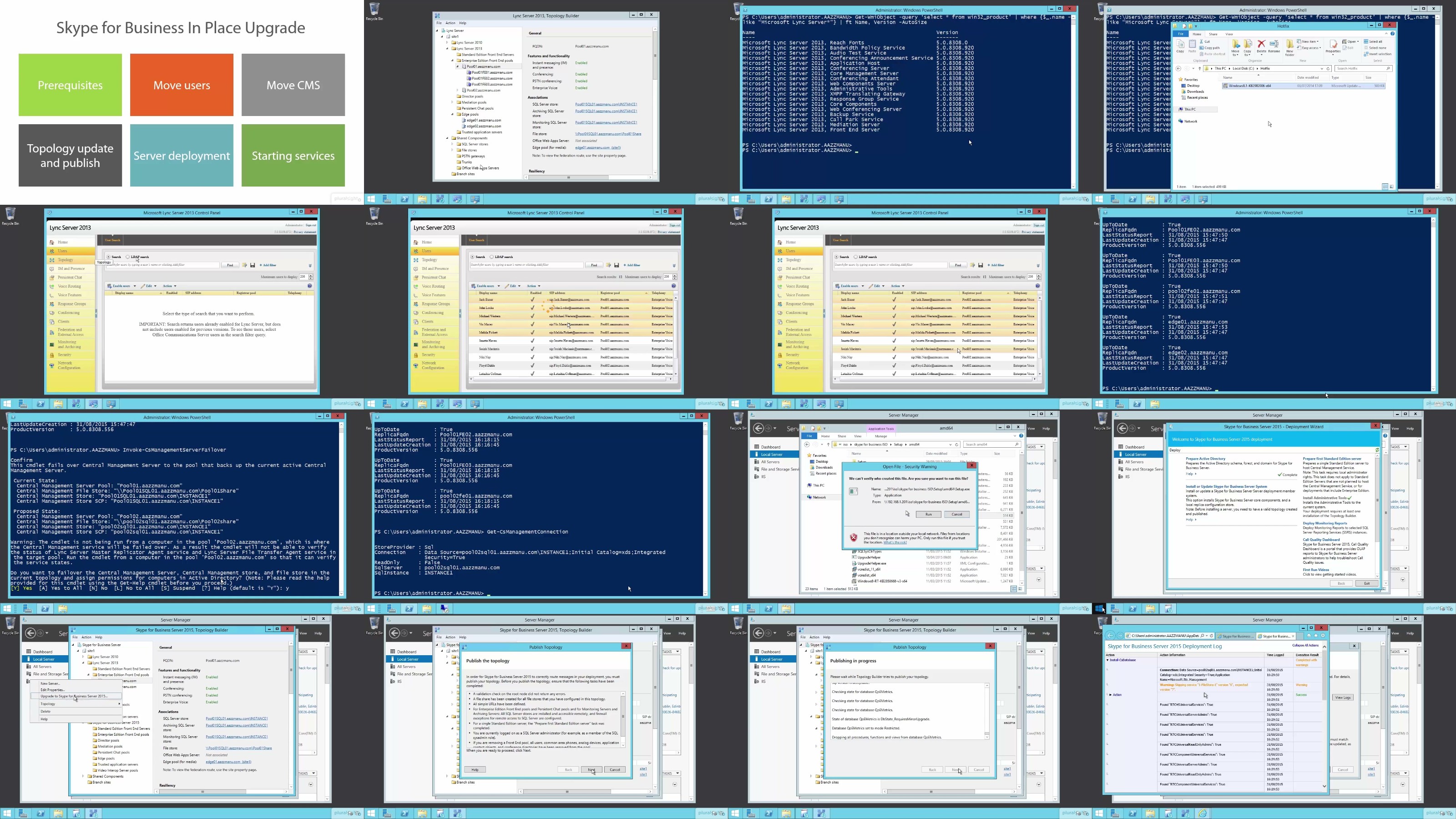Image resolution: width=1456 pixels, height=819 pixels.
Task: Click View Logs beside the Deployment Log
Action: (1343, 697)
